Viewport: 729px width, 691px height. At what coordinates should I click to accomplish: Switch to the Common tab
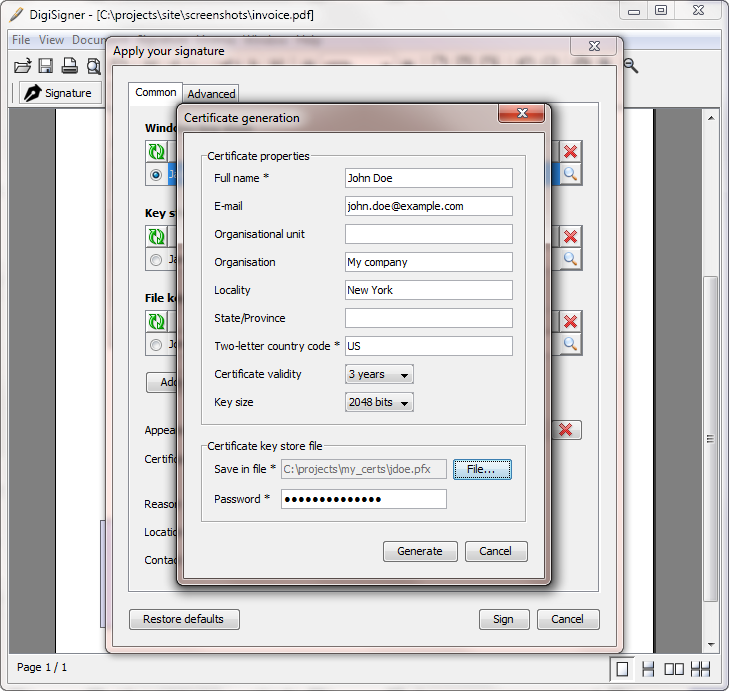pyautogui.click(x=155, y=93)
